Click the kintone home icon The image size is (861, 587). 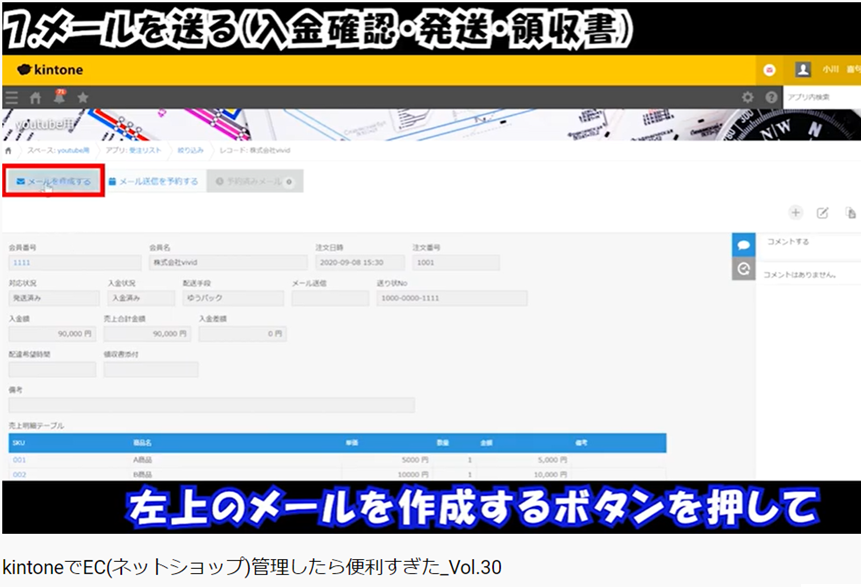click(x=35, y=97)
